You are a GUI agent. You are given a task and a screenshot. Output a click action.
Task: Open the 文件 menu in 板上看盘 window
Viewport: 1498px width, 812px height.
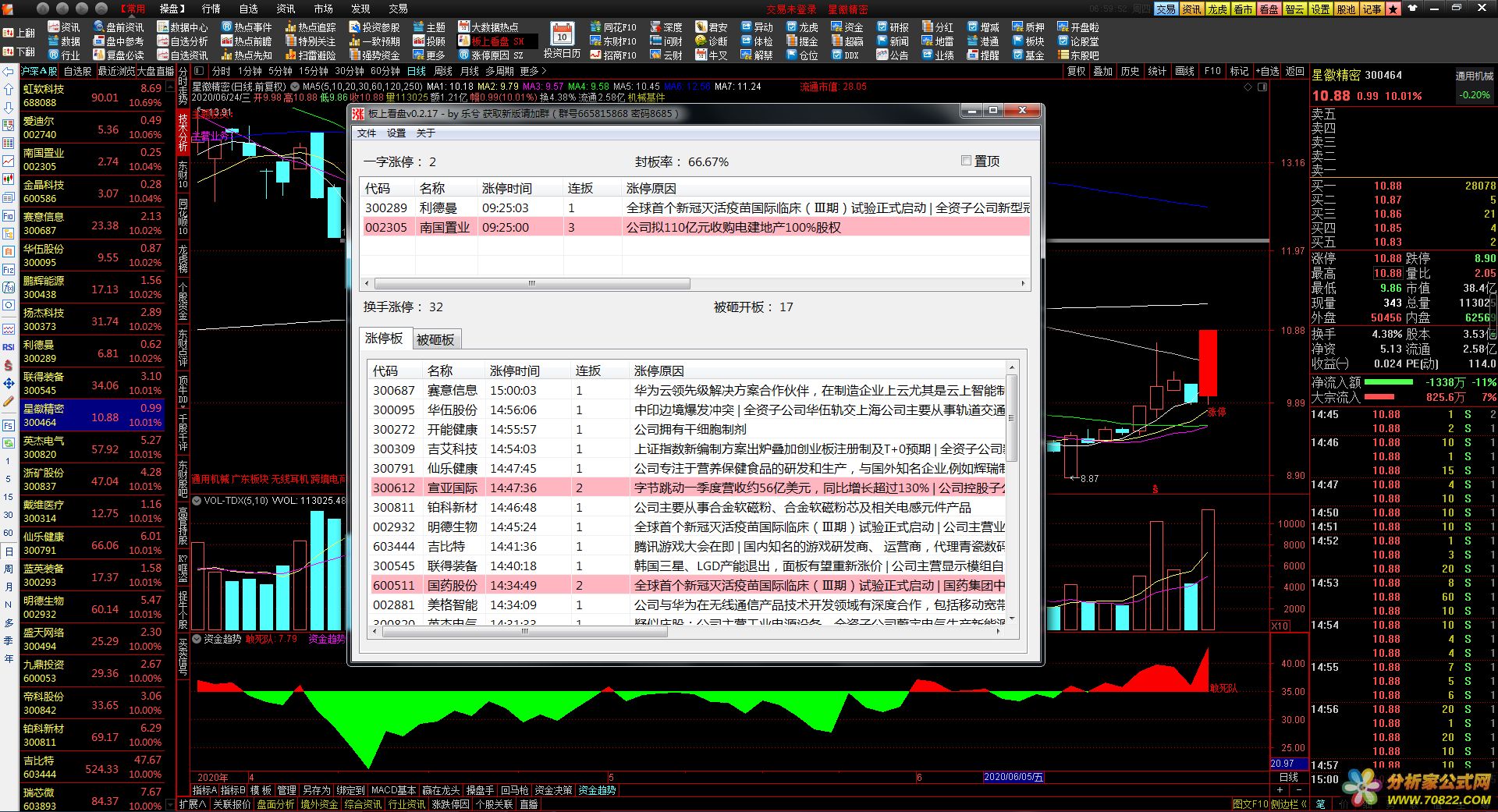click(367, 133)
